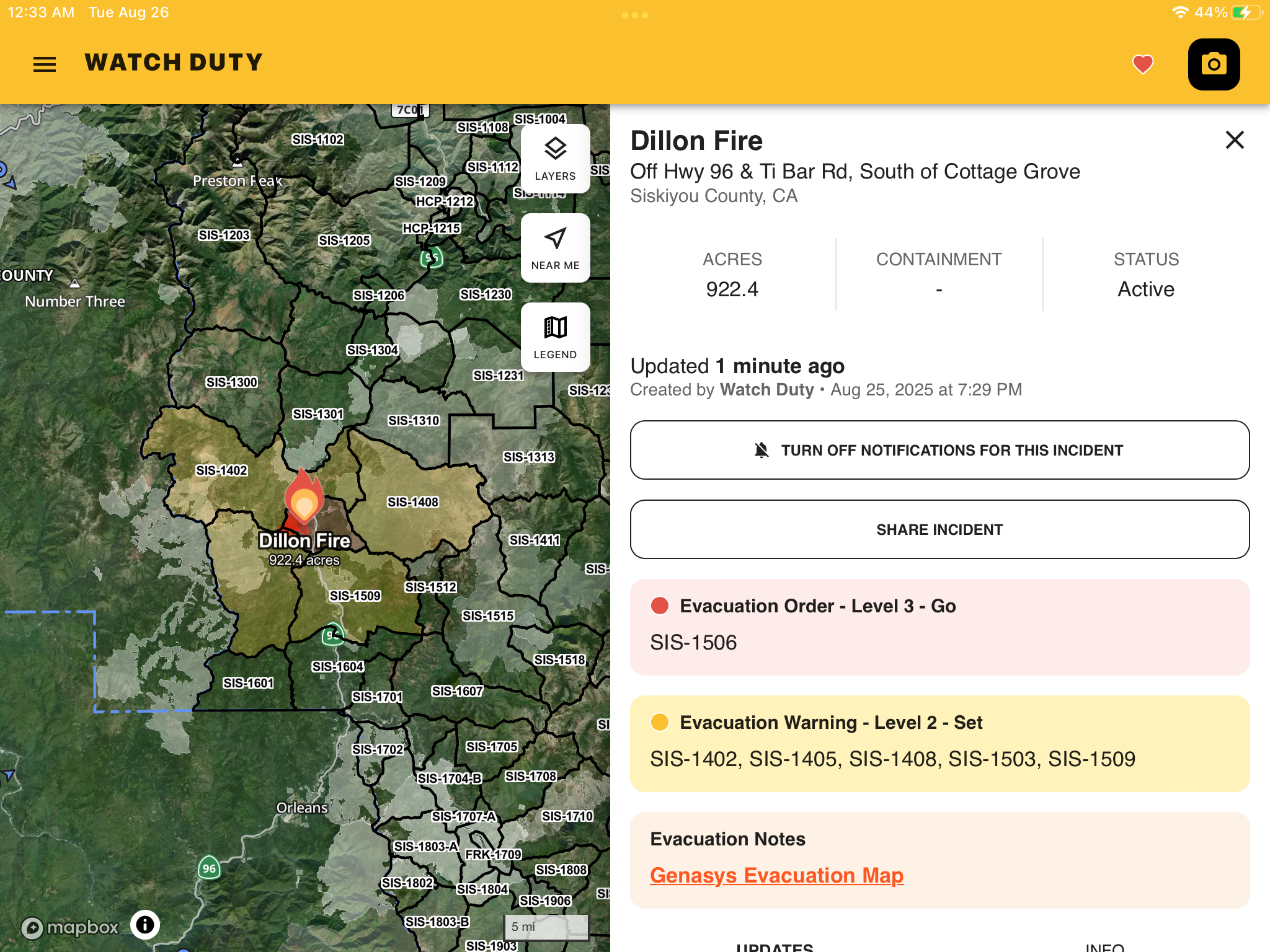Tap the SIS-1506 evacuation zone text
Screen dimensions: 1270x952
(x=693, y=642)
